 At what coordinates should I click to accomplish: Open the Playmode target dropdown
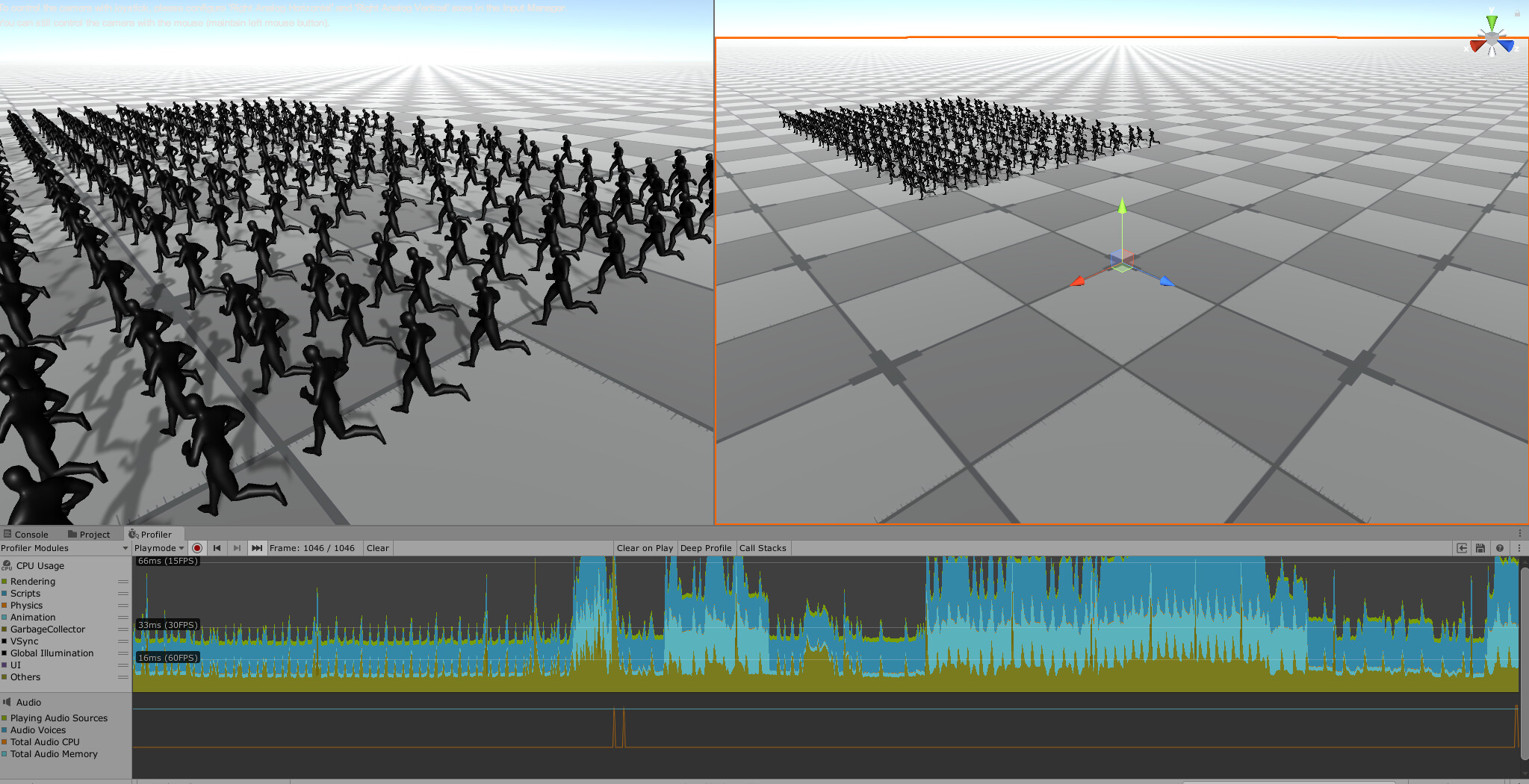(157, 547)
